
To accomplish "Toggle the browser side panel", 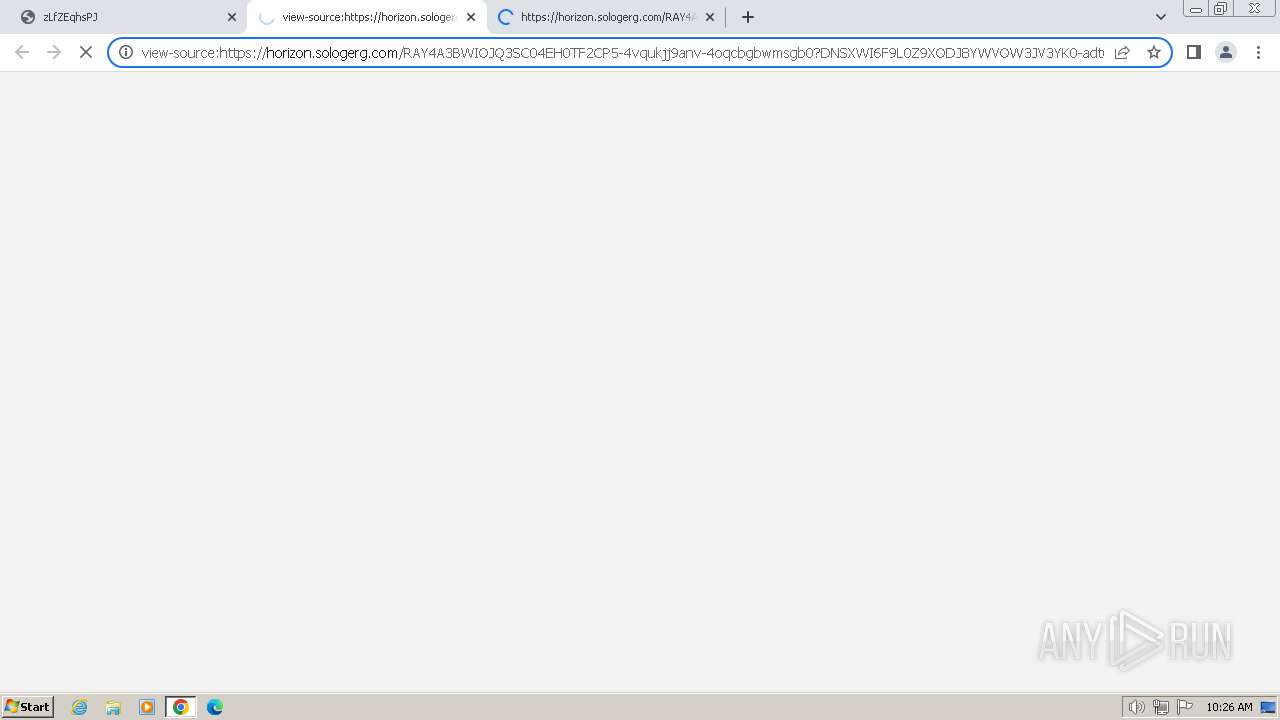I will (x=1193, y=52).
